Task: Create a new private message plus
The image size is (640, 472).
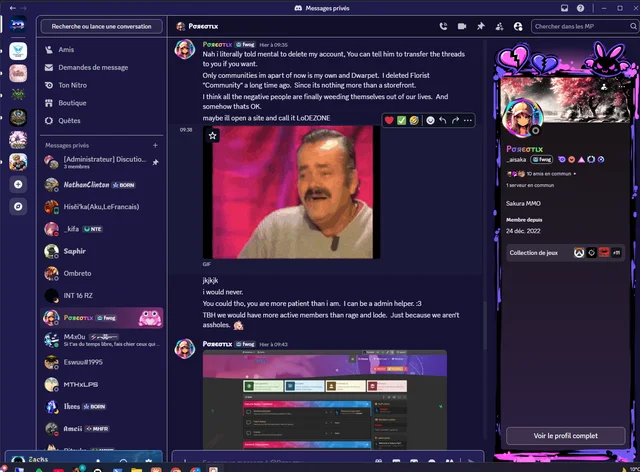Action: [x=155, y=145]
